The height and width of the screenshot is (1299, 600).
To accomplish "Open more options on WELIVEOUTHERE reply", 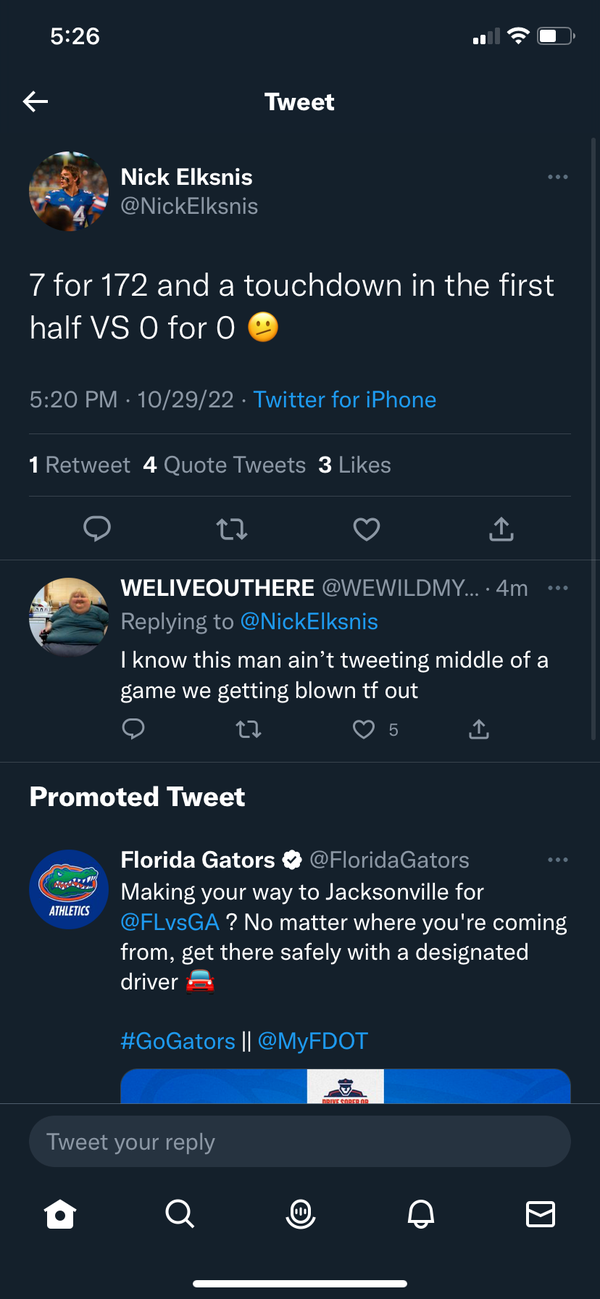I will (x=558, y=588).
